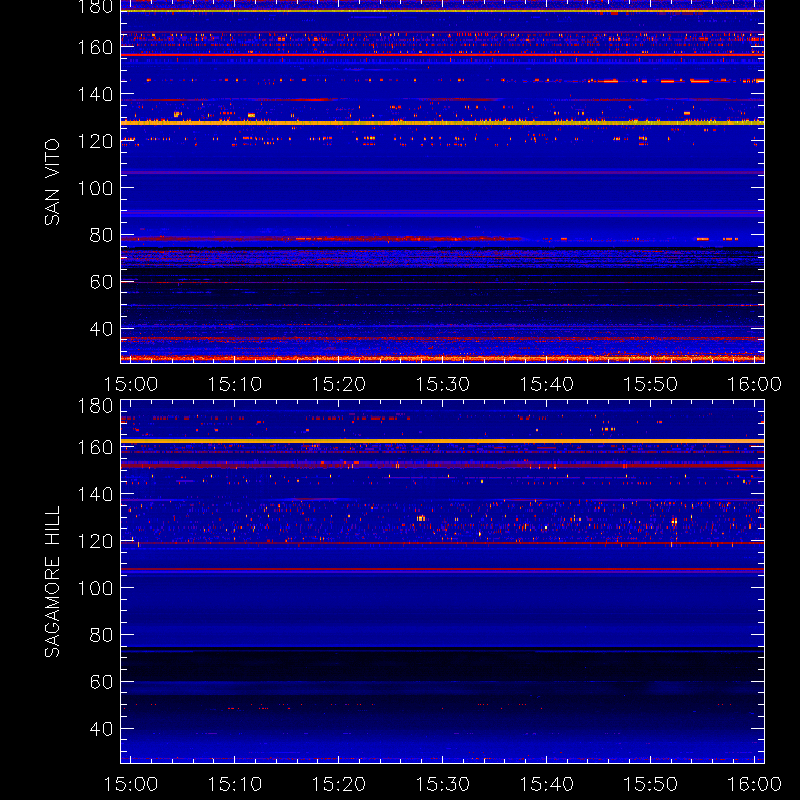This screenshot has width=800, height=800.
Task: Click 15:20 time label under San Vito plot
Action: pos(339,384)
